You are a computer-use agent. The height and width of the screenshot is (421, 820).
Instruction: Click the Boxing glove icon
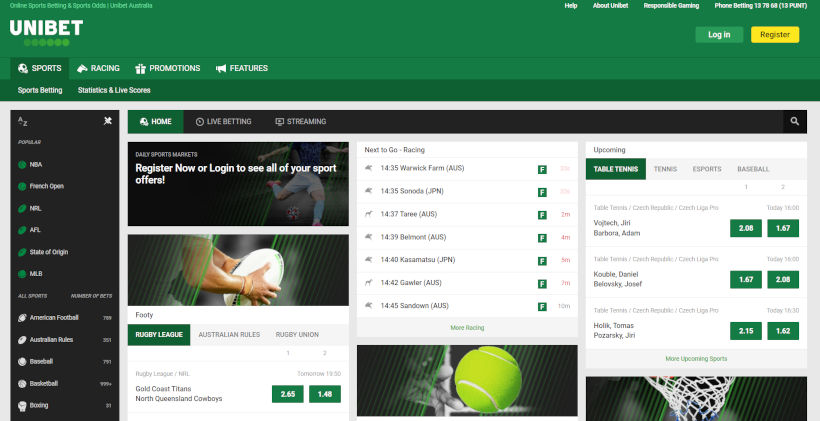point(22,405)
